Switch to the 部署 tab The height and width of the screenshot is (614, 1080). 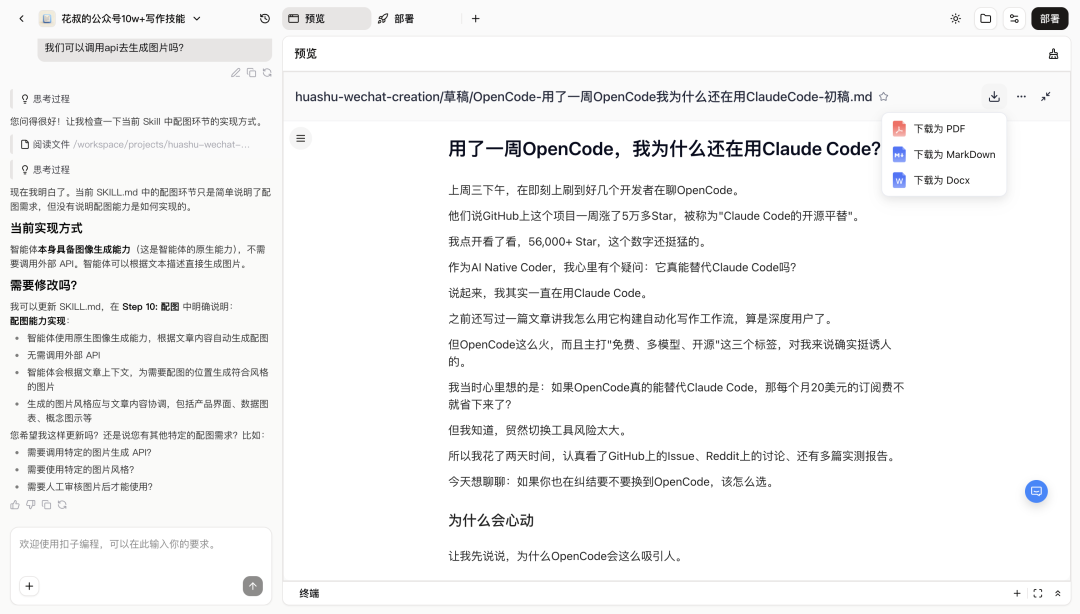[396, 19]
